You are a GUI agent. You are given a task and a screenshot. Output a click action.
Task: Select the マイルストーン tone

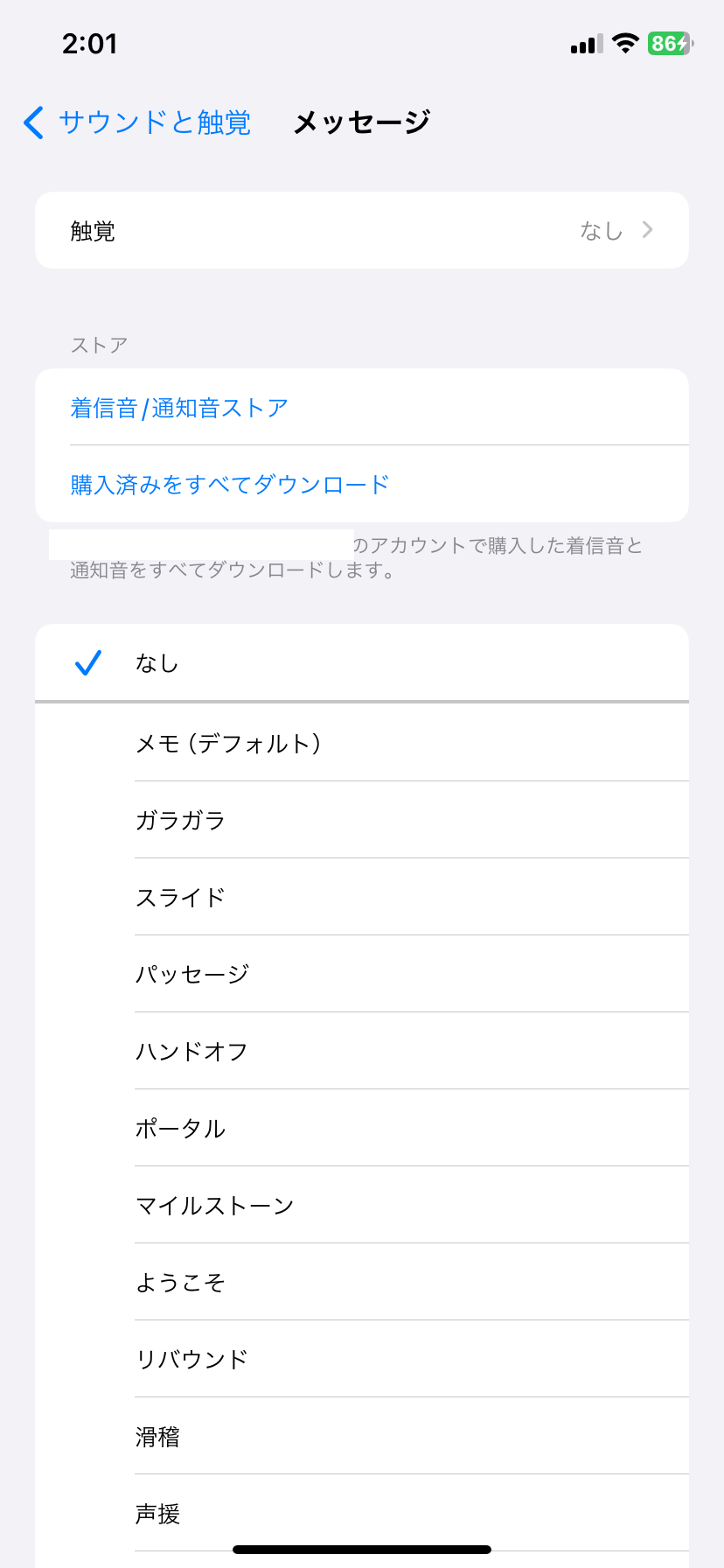(x=215, y=1206)
